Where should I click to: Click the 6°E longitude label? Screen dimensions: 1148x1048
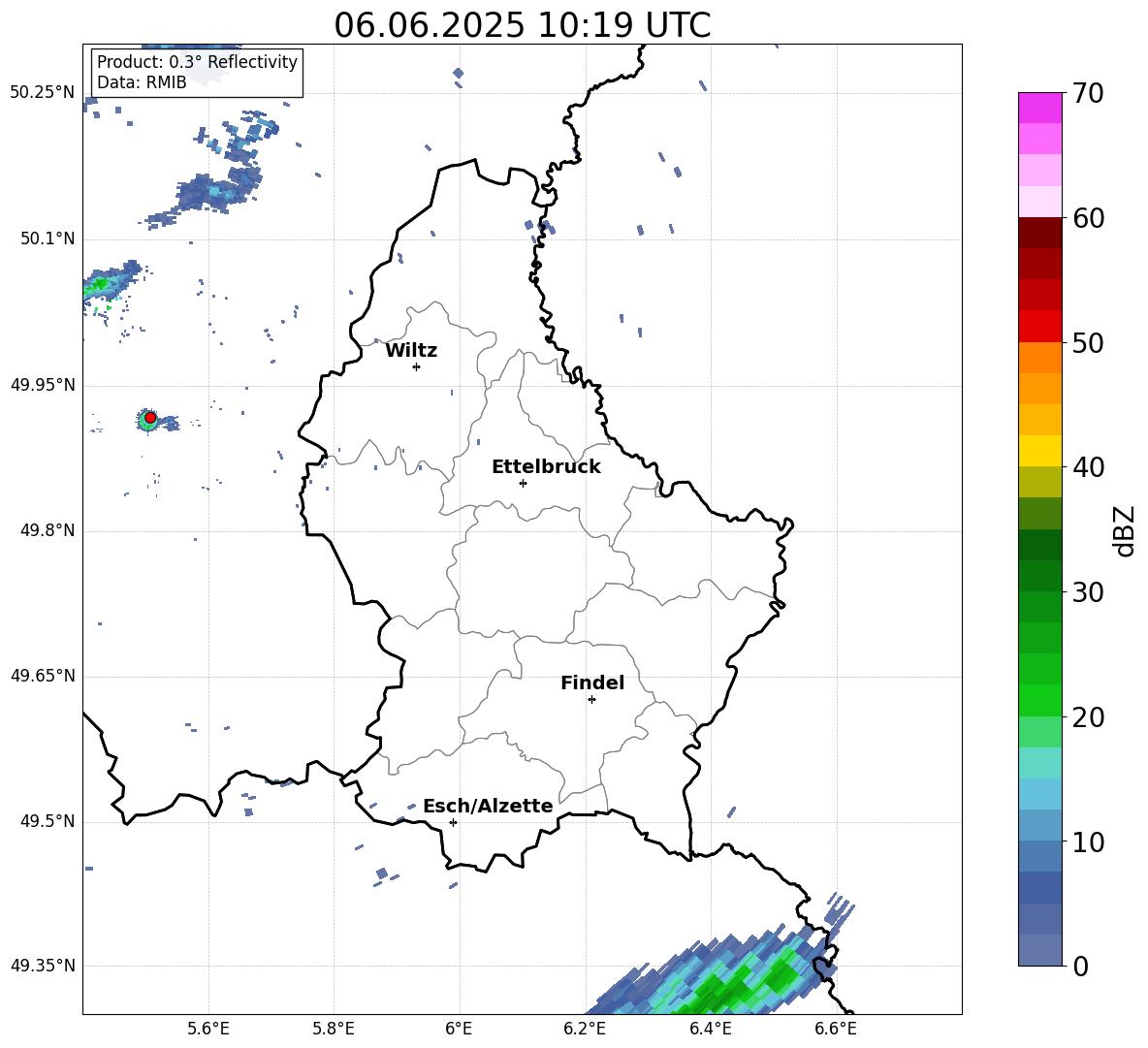(459, 1029)
